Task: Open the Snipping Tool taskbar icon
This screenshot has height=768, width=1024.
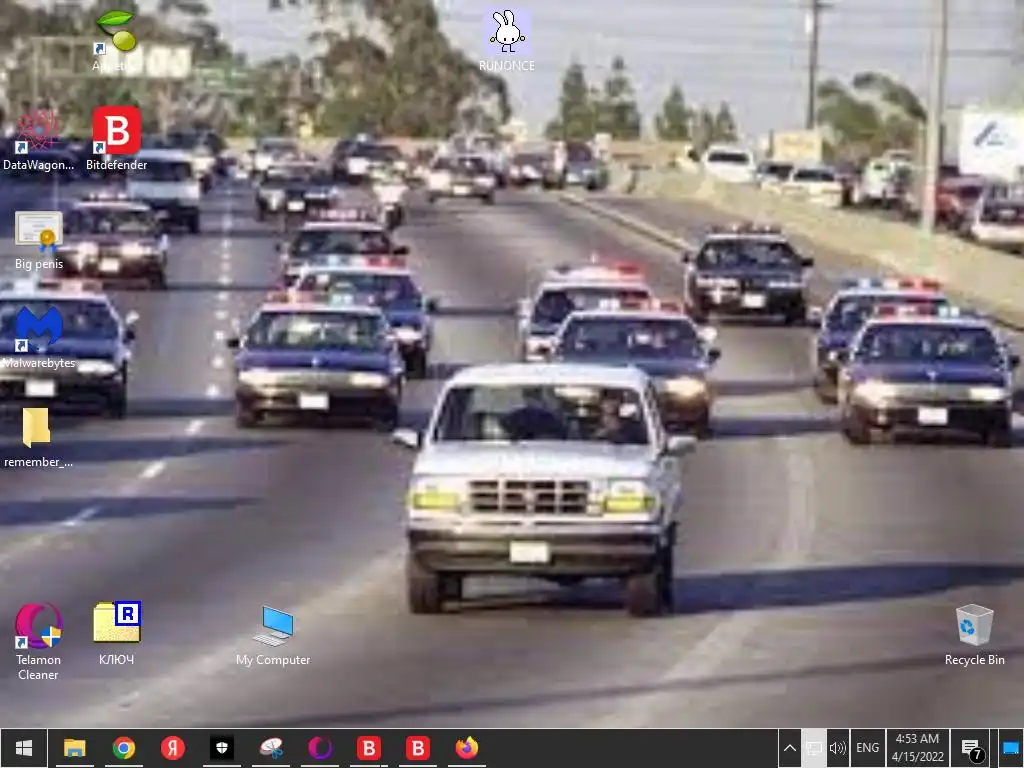Action: click(271, 748)
